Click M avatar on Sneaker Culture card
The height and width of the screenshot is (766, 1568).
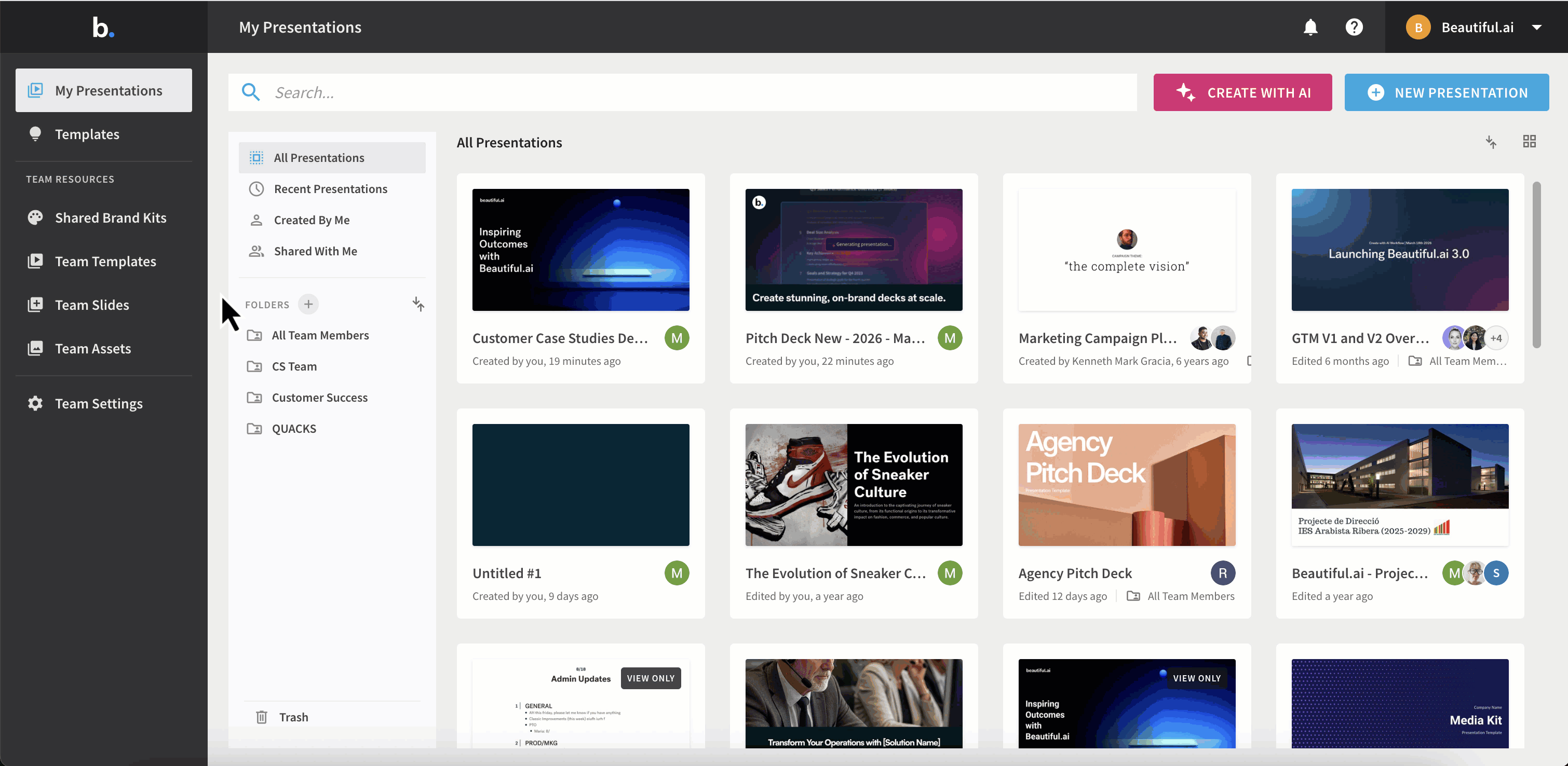click(x=950, y=573)
